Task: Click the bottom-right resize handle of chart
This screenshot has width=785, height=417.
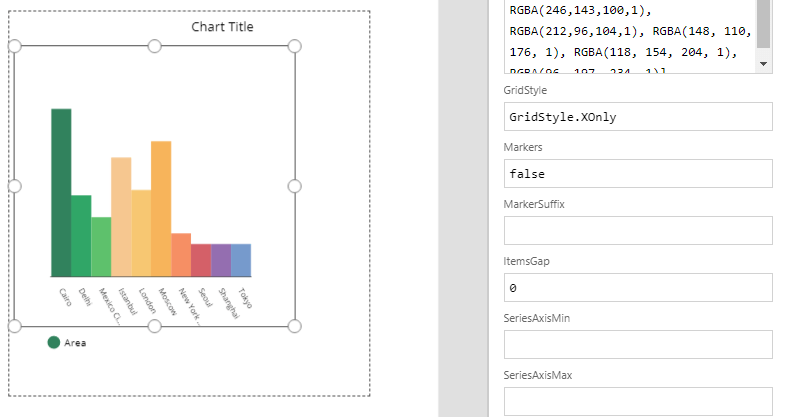Action: (295, 326)
